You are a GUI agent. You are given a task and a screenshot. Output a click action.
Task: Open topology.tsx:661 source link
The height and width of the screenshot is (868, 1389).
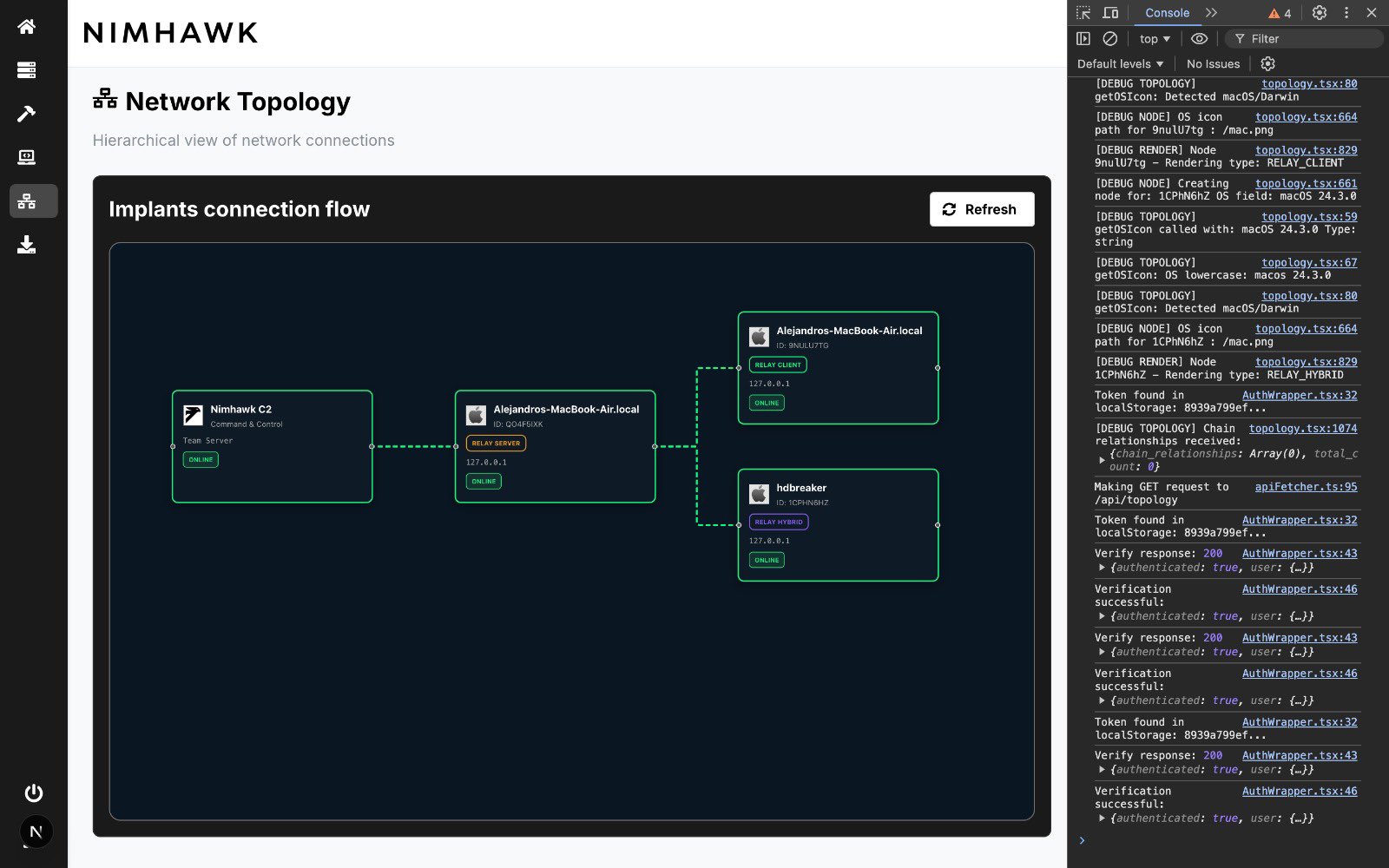pos(1306,184)
